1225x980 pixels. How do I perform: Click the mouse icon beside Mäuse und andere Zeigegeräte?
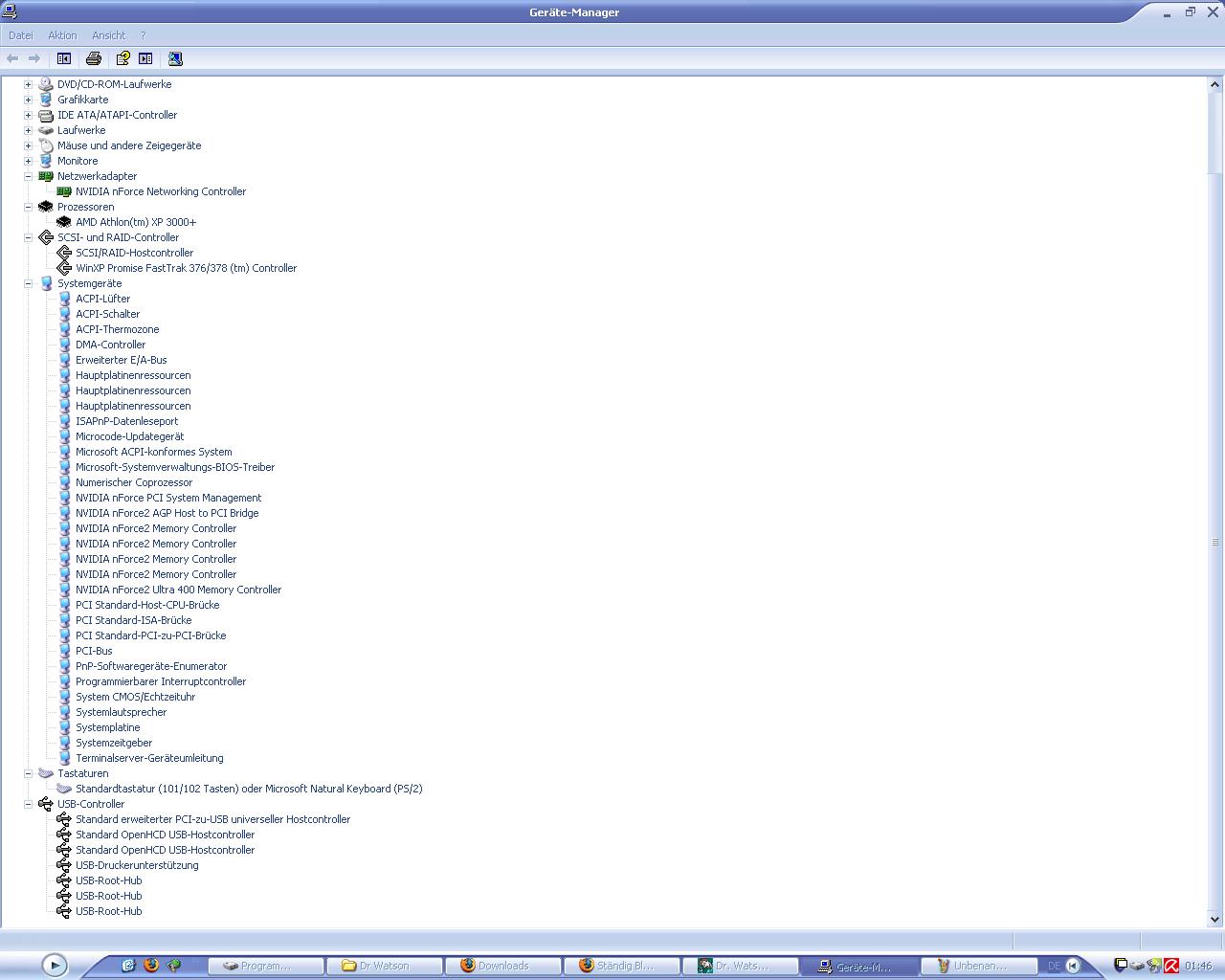[x=45, y=145]
